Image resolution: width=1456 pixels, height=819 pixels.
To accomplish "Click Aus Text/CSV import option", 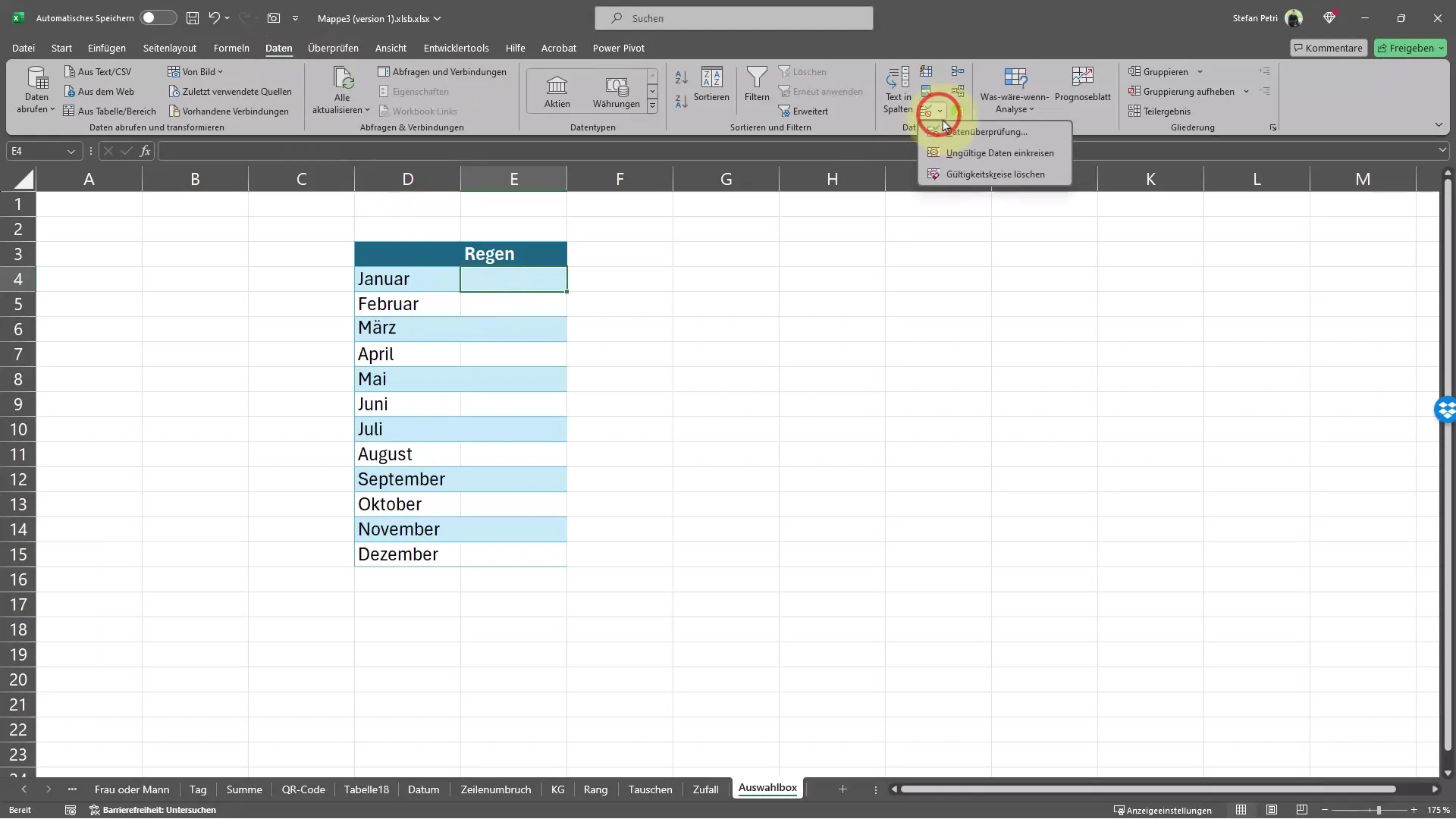I will tap(97, 71).
